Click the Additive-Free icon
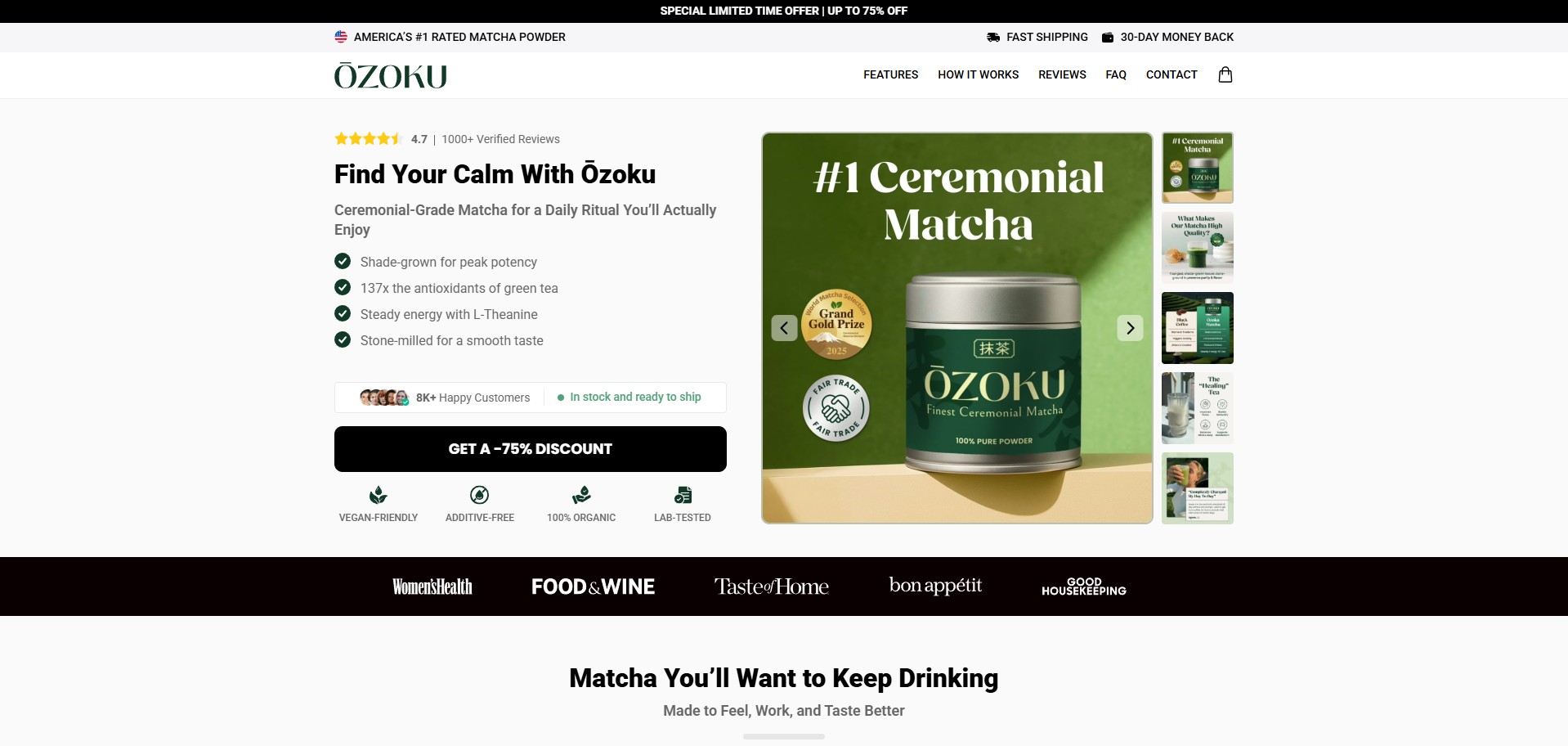This screenshot has height=746, width=1568. [x=480, y=495]
